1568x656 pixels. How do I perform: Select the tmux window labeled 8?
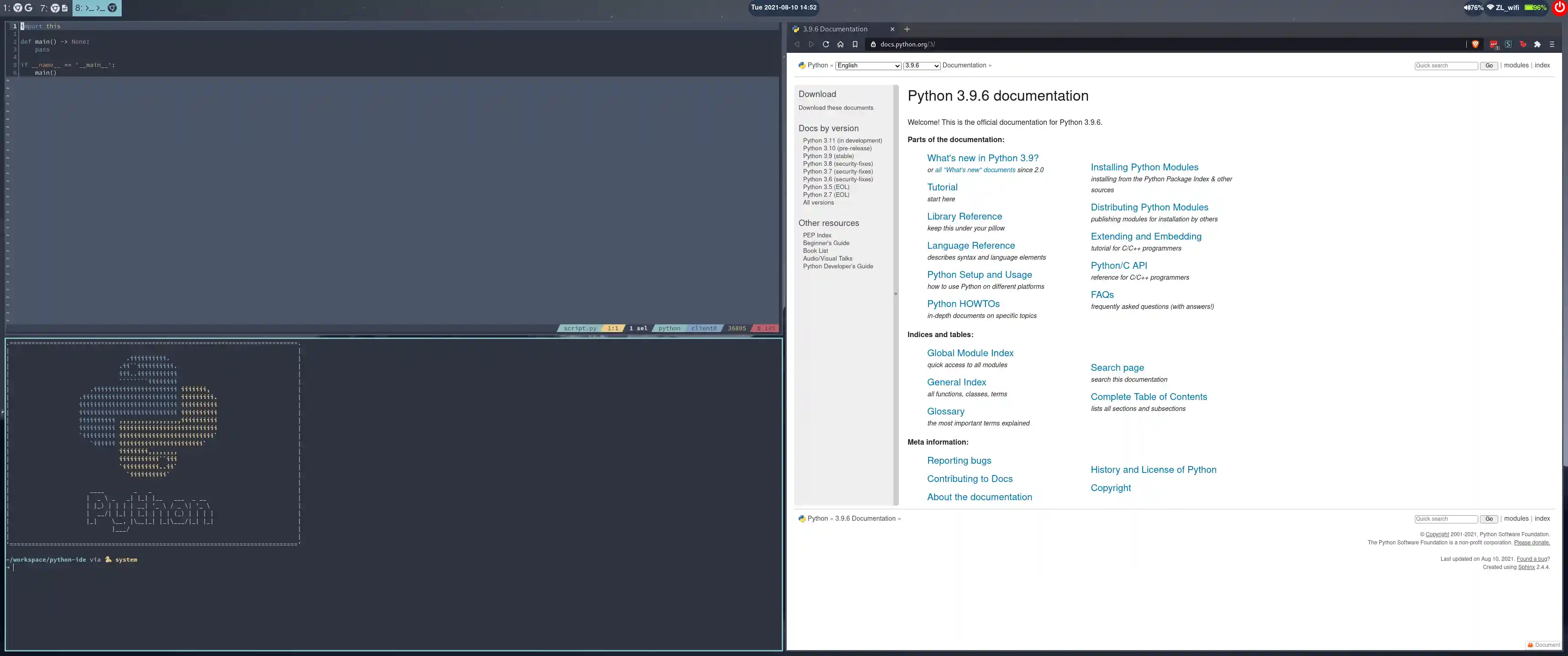pos(98,8)
